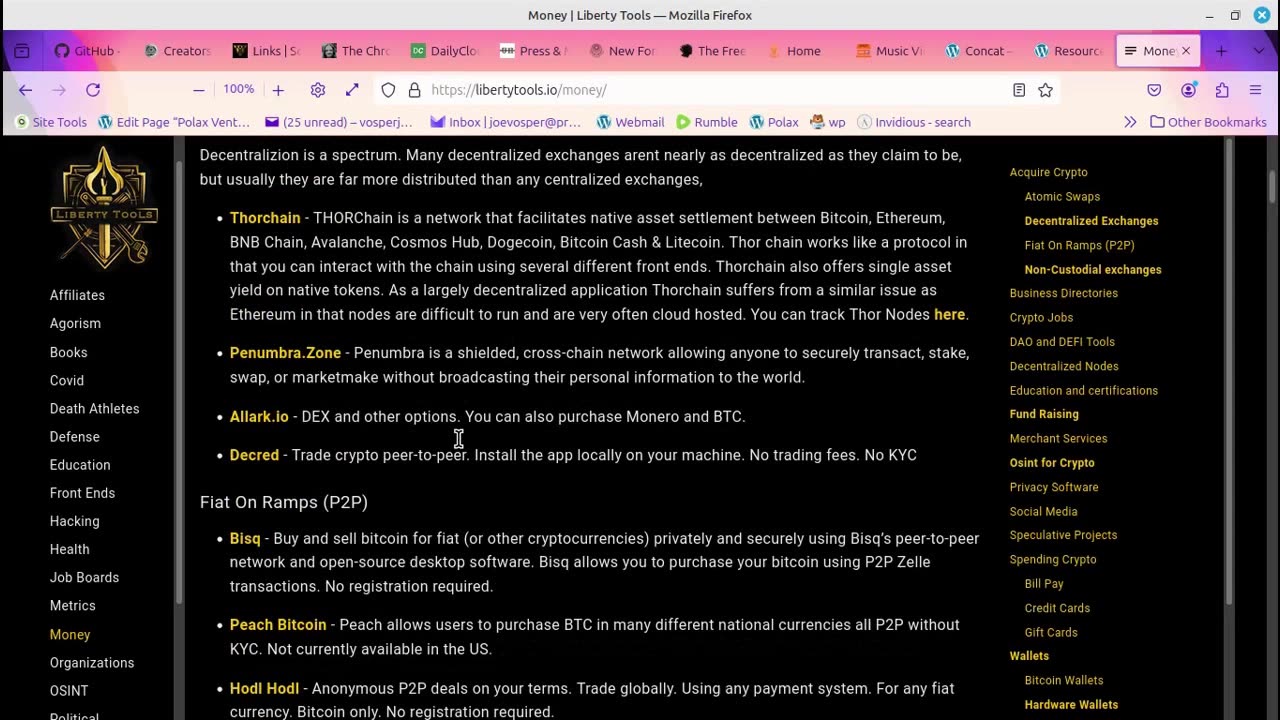Show more bookmarks chevron
Viewport: 1280px width, 720px height.
click(1130, 122)
